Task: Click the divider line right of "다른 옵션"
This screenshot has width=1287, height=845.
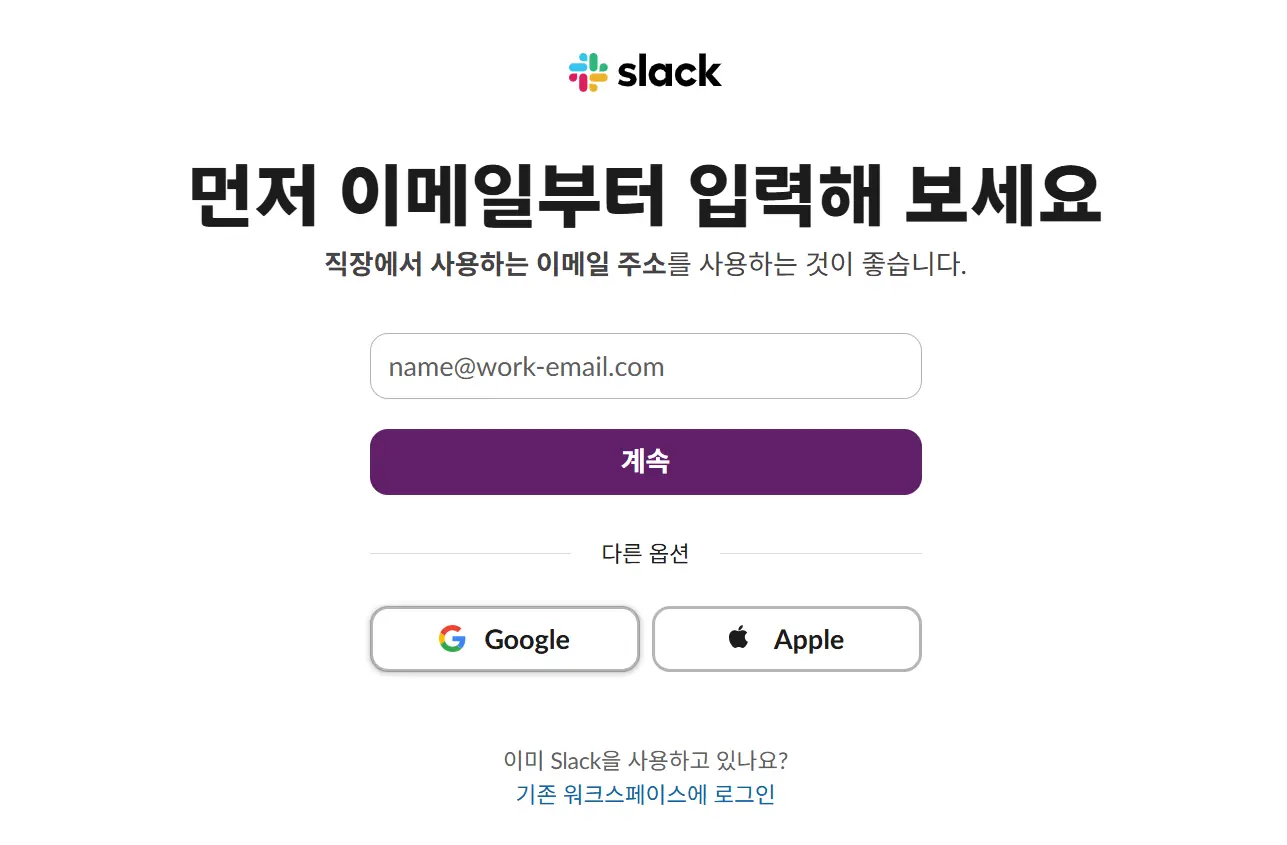Action: 820,553
